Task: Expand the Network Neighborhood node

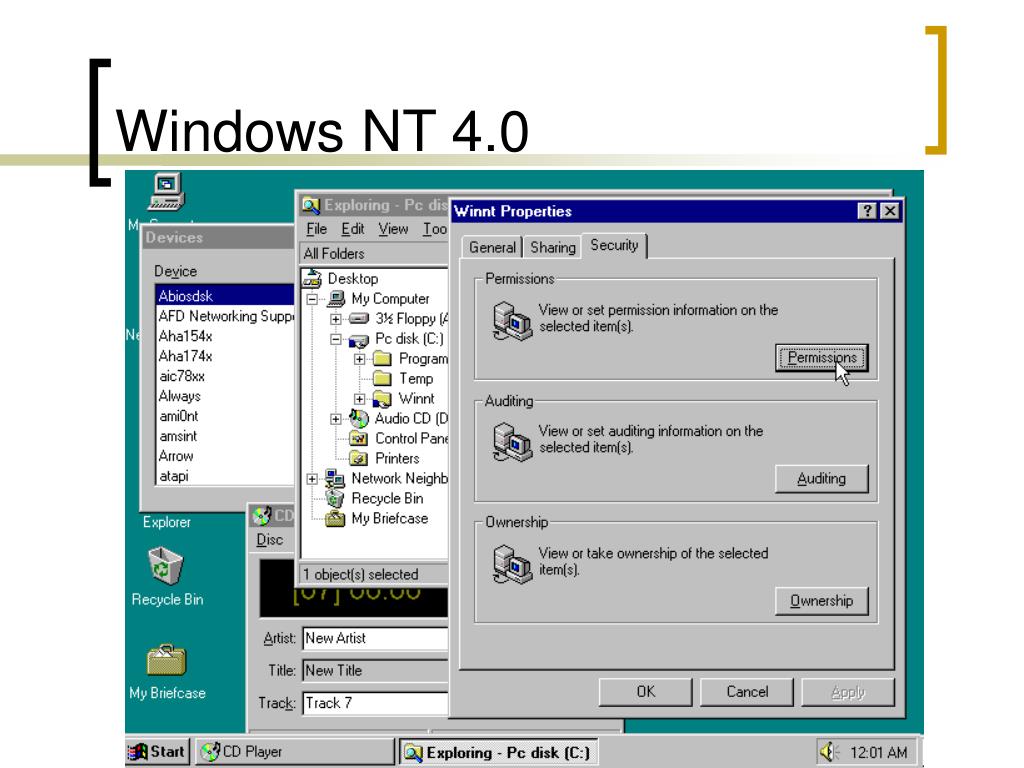Action: click(x=312, y=479)
